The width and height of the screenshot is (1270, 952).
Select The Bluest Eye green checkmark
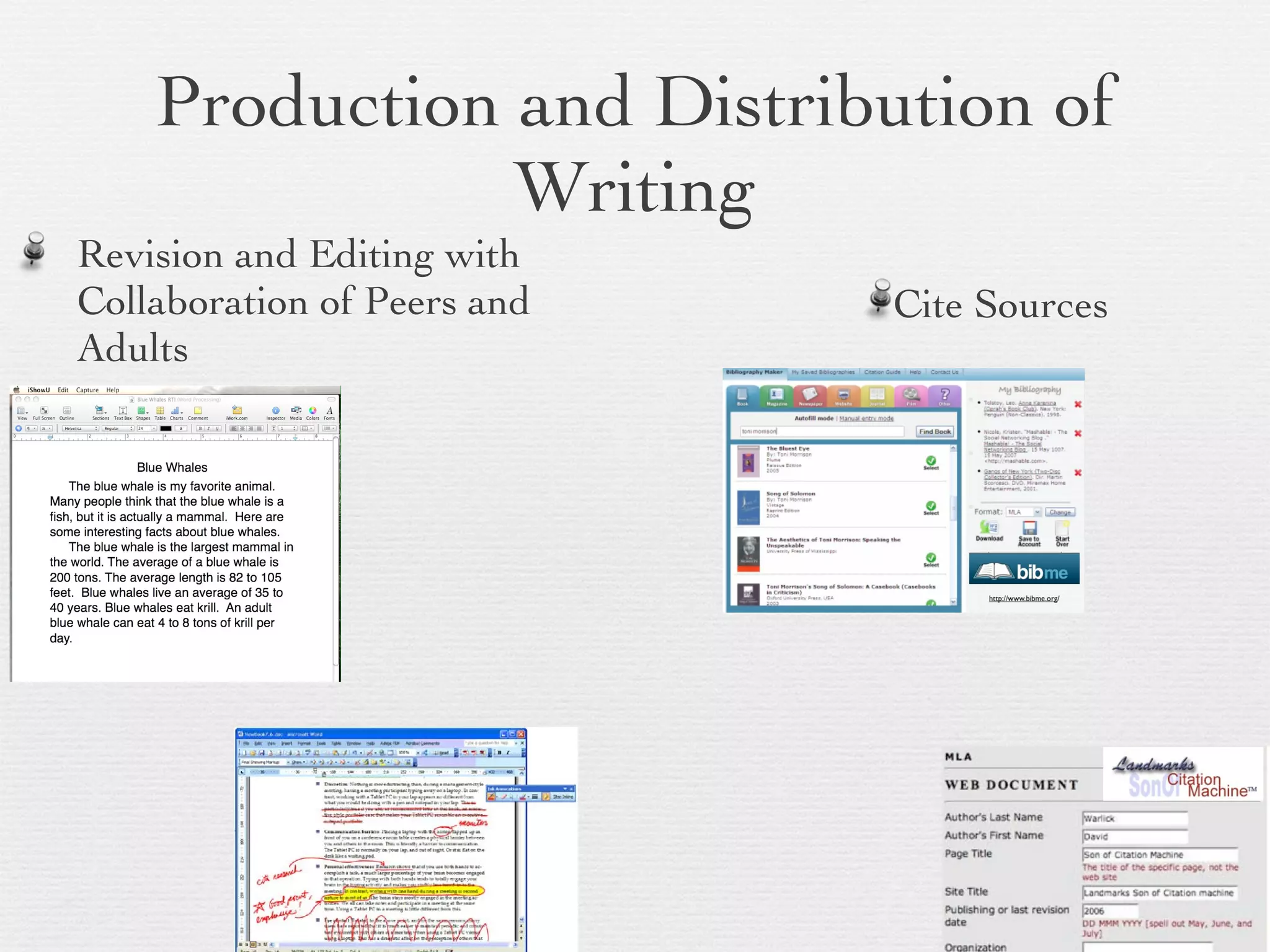tap(931, 461)
